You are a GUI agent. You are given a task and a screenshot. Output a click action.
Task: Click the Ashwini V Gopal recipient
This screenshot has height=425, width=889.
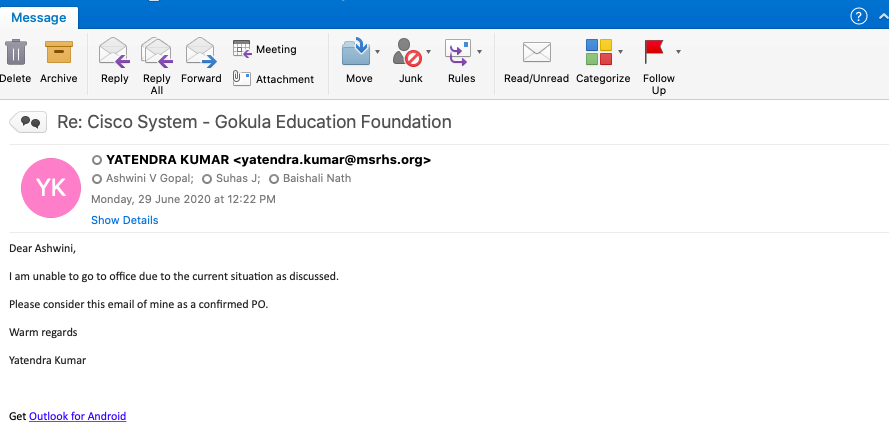click(145, 179)
